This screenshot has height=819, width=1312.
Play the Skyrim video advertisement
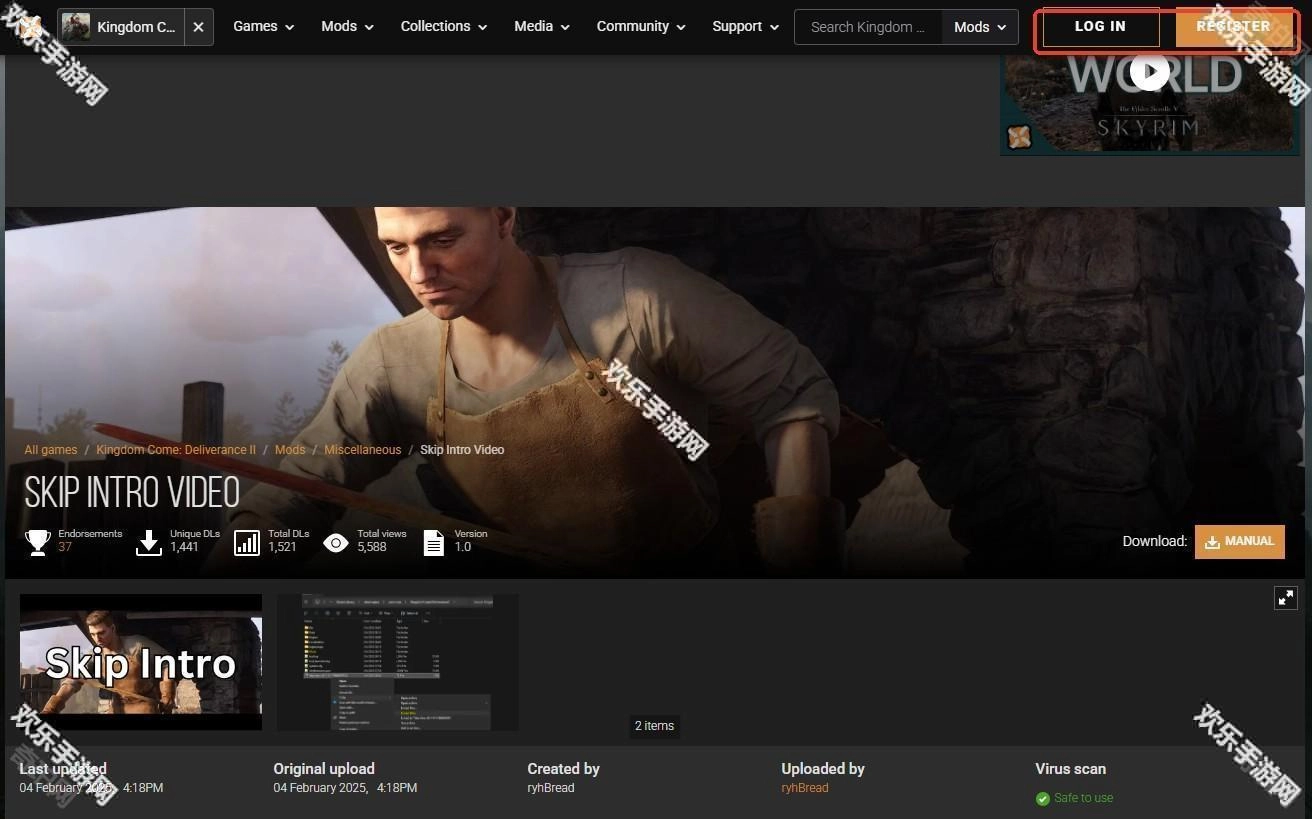click(1149, 71)
